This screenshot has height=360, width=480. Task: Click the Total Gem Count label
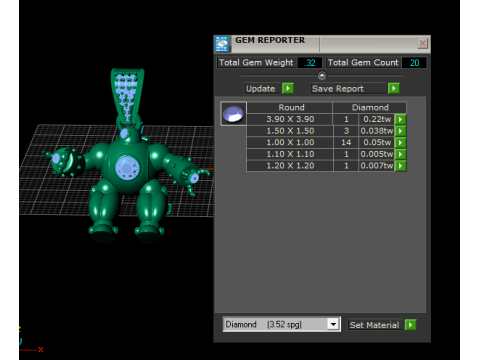(363, 63)
